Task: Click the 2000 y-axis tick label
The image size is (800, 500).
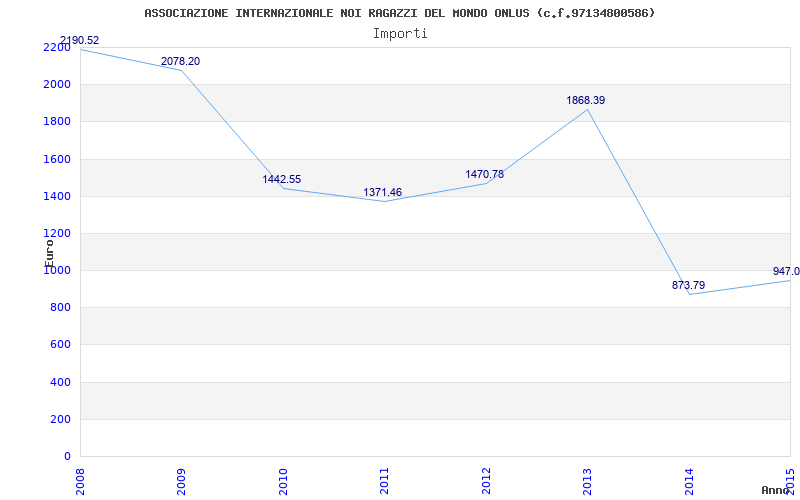Action: coord(57,85)
